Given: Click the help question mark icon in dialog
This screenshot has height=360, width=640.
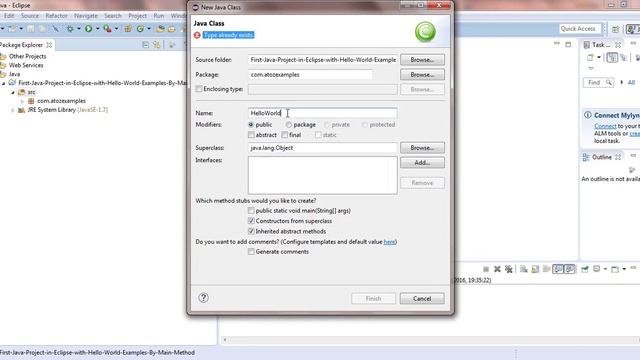Looking at the screenshot, I should click(203, 298).
